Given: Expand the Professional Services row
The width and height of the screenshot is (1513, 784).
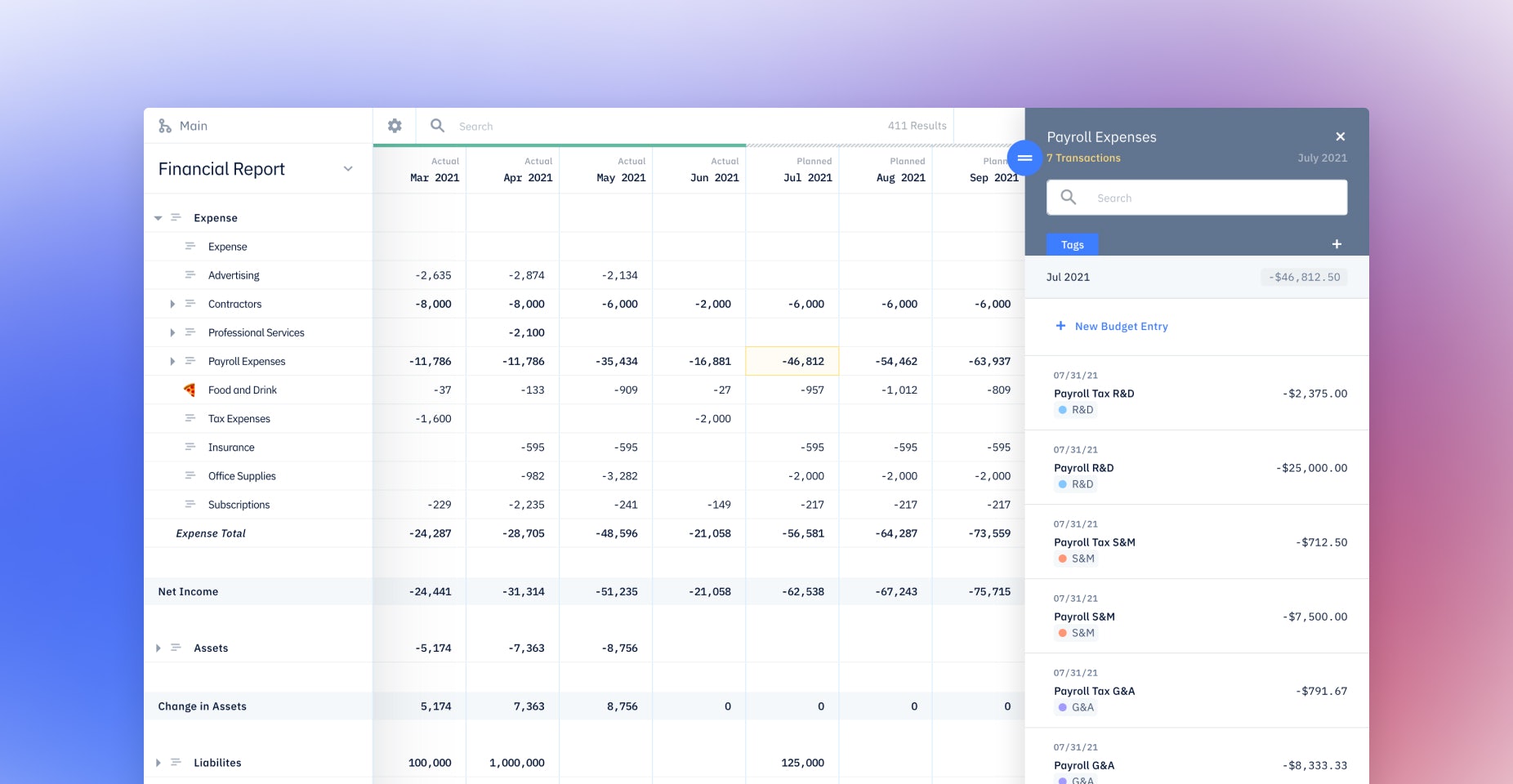Looking at the screenshot, I should pos(172,332).
